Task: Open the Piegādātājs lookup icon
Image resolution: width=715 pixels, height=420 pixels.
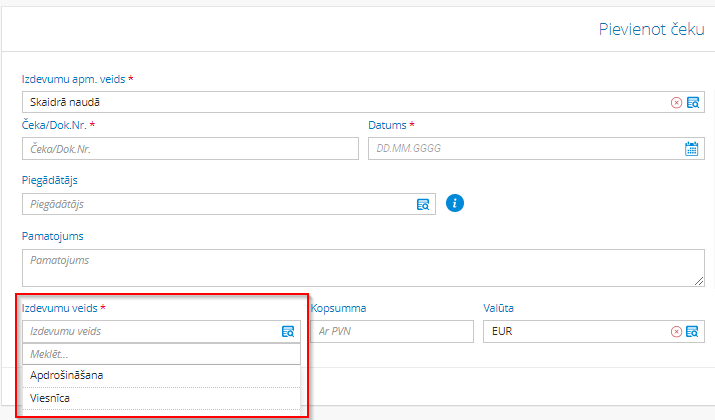Action: pos(423,204)
